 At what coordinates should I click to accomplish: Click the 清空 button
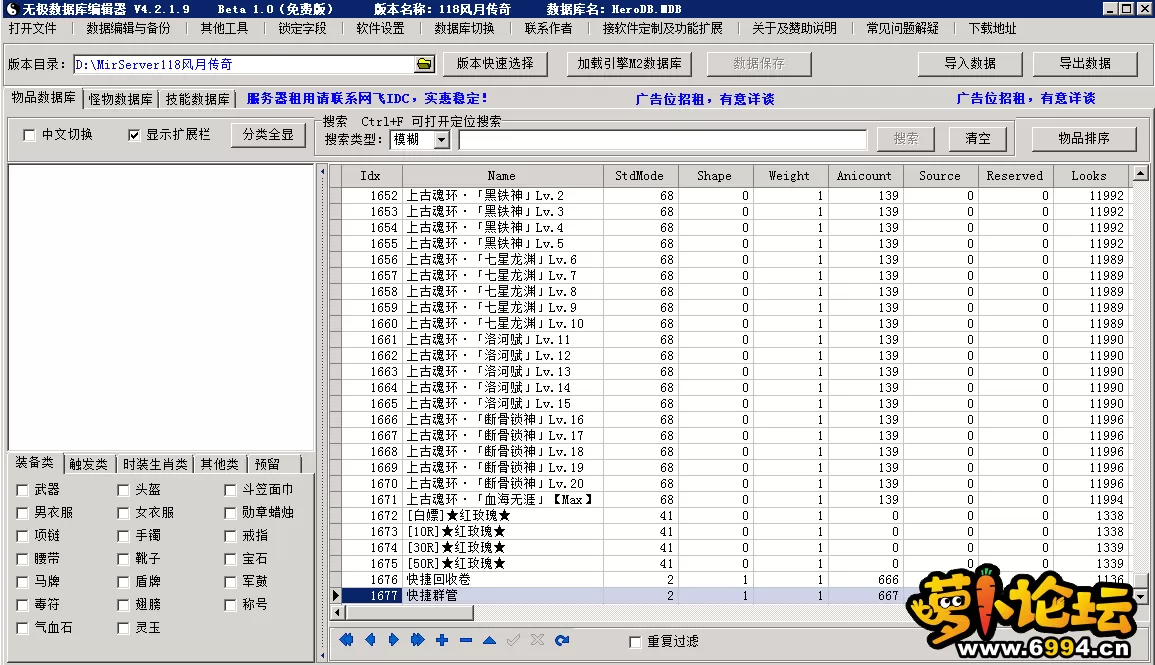pyautogui.click(x=977, y=138)
